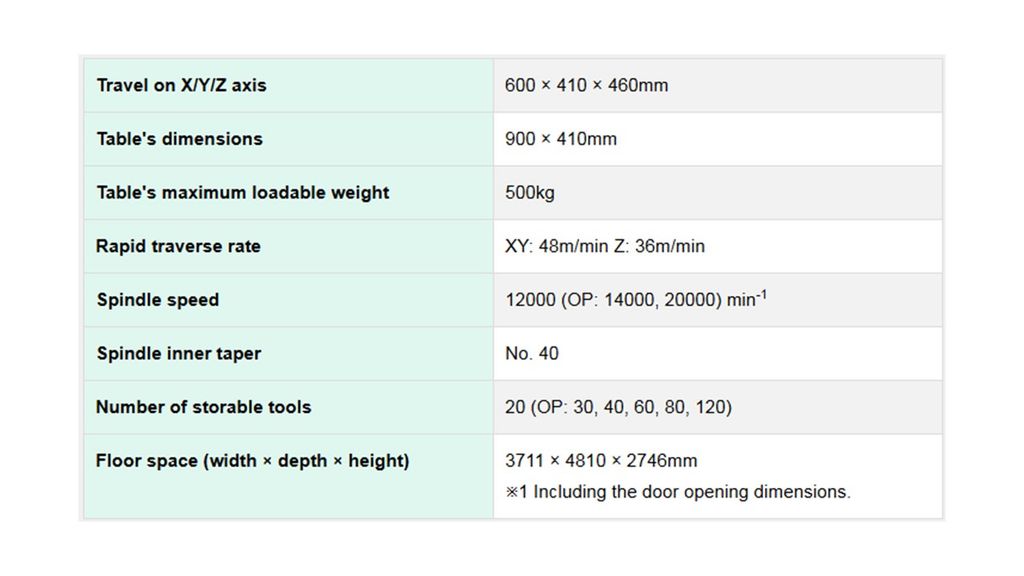1024x576 pixels.
Task: Click the 'Spindle speed' row header
Action: 157,300
